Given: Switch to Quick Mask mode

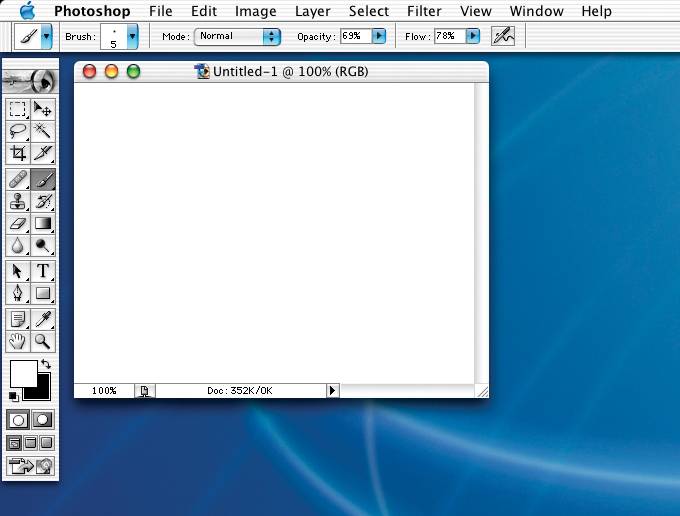Looking at the screenshot, I should [x=43, y=419].
